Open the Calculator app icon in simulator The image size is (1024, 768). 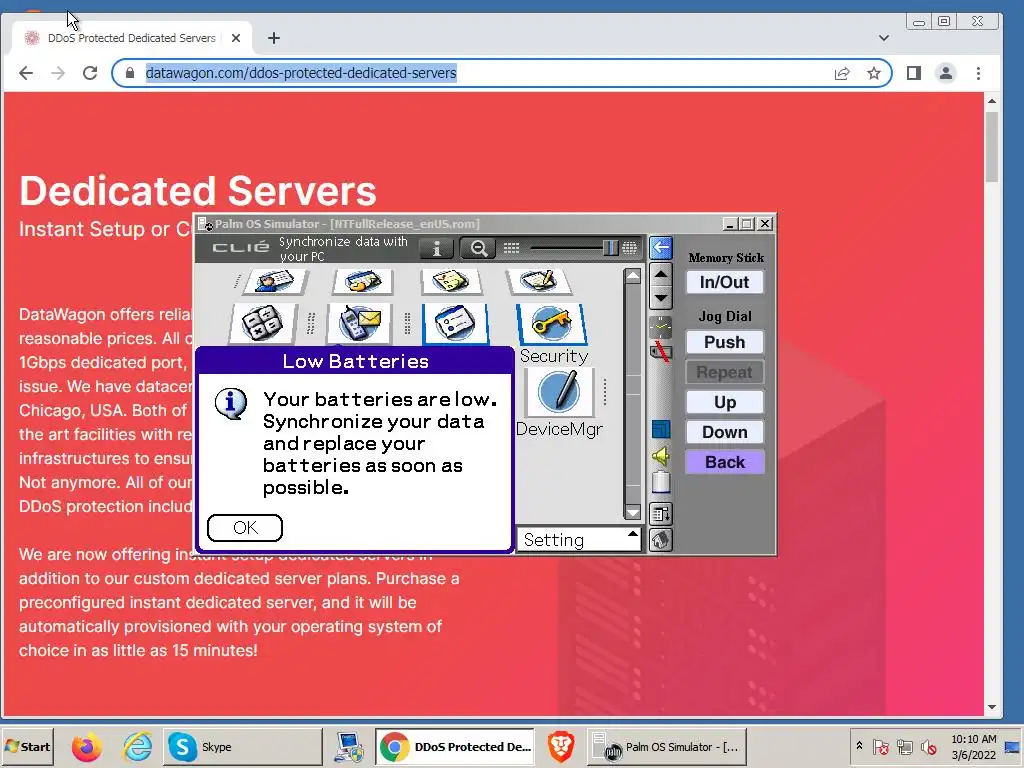point(263,323)
